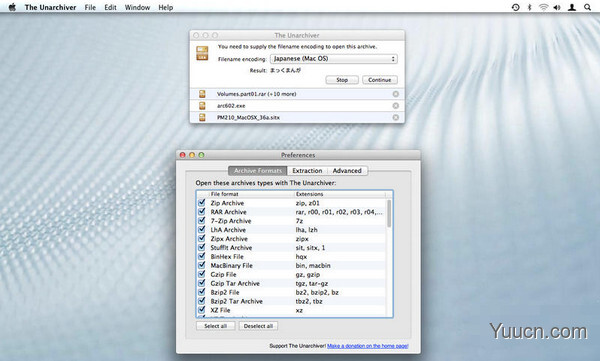Open the Filename encoding dropdown
The width and height of the screenshot is (600, 361).
[334, 59]
